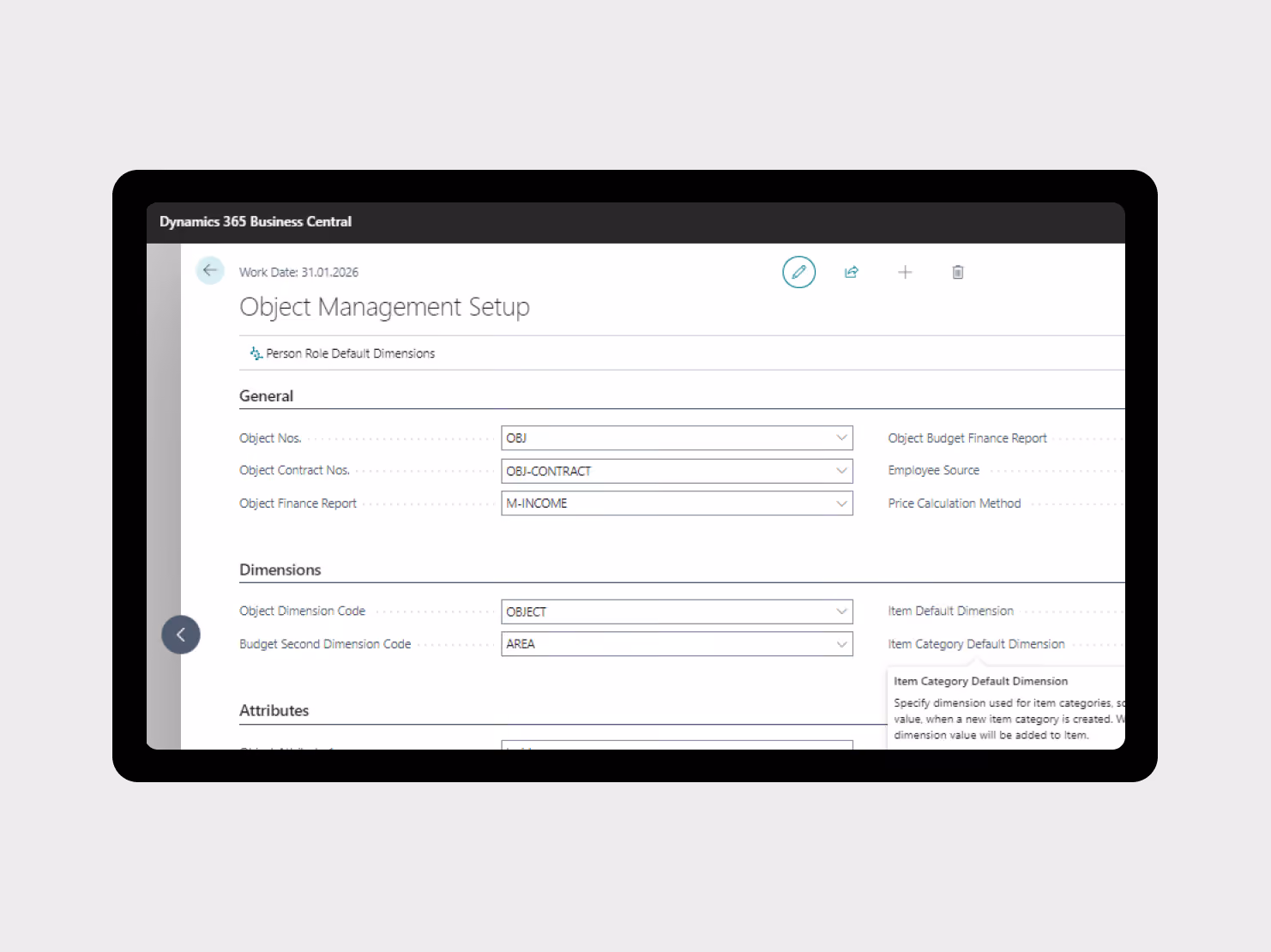Collapse the Dimensions section header
Image resolution: width=1271 pixels, height=952 pixels.
click(x=280, y=570)
